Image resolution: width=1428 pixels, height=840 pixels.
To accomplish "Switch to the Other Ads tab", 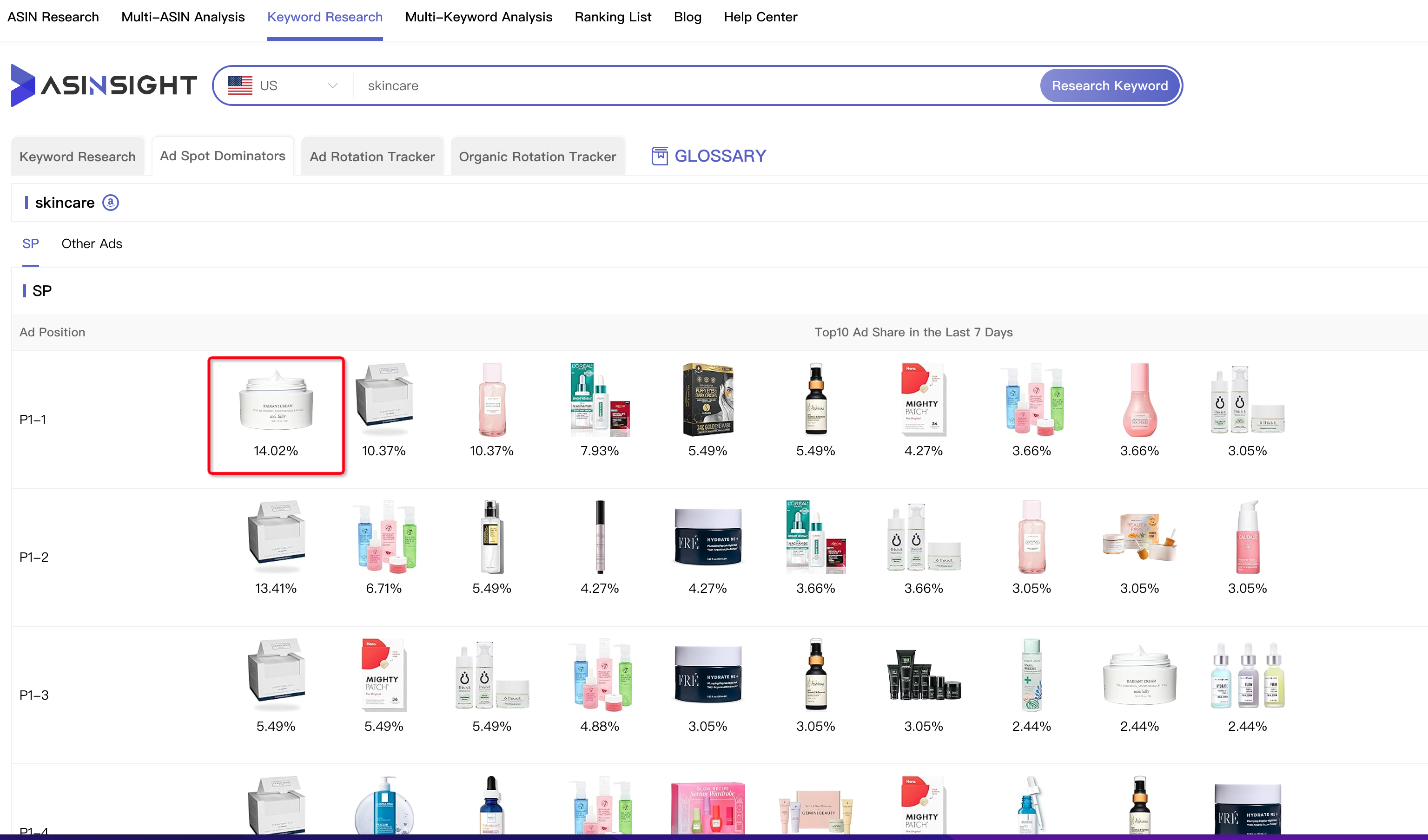I will pyautogui.click(x=92, y=243).
